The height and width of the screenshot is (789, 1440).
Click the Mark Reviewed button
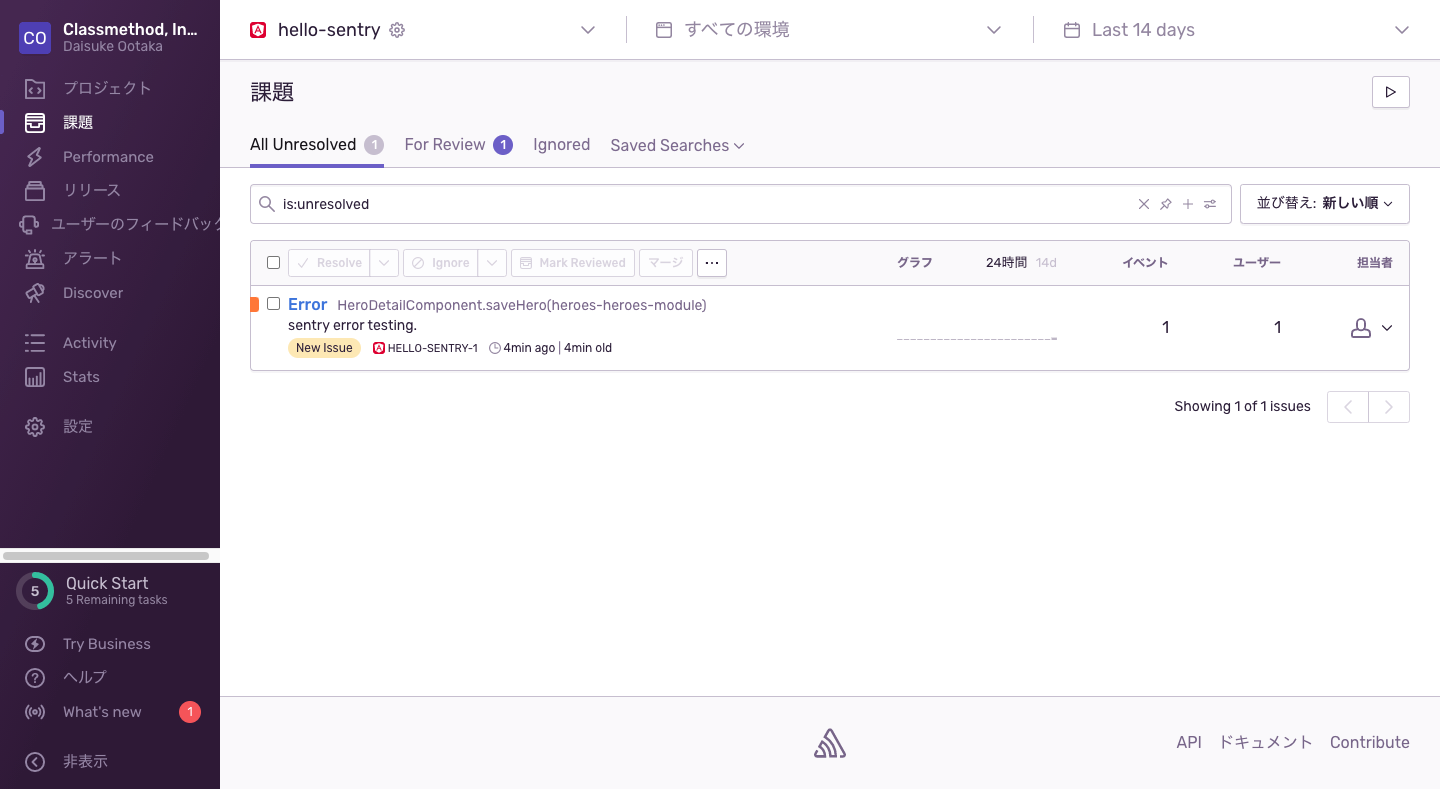click(573, 263)
